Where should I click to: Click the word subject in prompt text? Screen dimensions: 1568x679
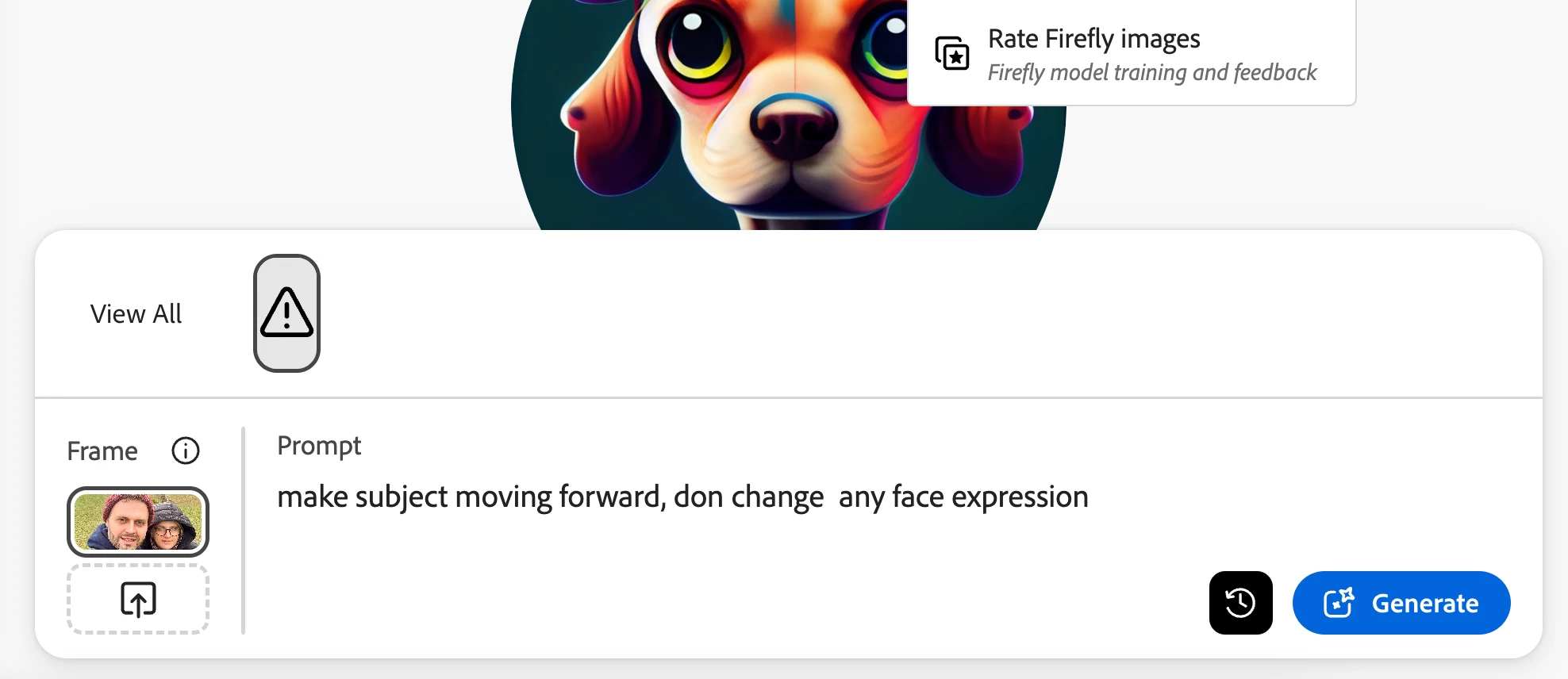[x=402, y=498]
